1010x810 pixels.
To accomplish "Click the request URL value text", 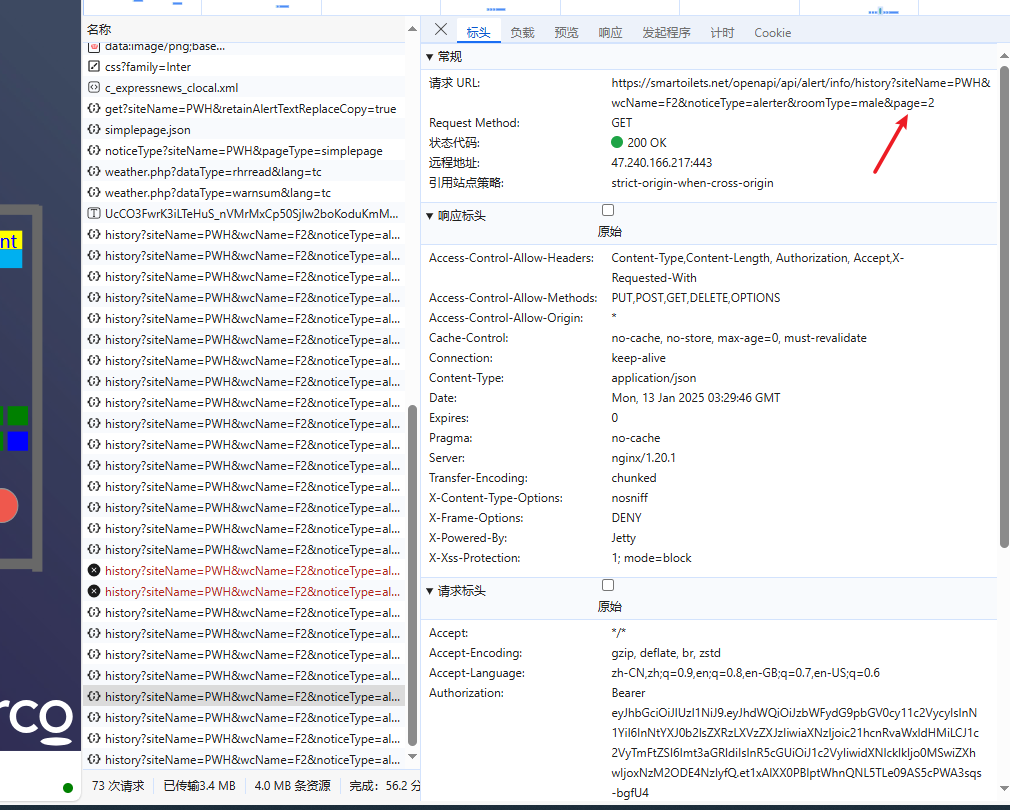I will pos(801,93).
